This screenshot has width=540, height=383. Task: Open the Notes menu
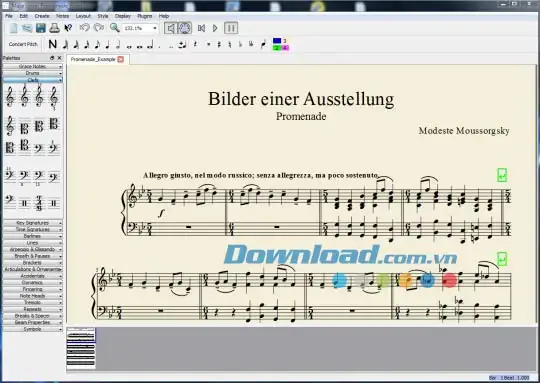tap(62, 16)
